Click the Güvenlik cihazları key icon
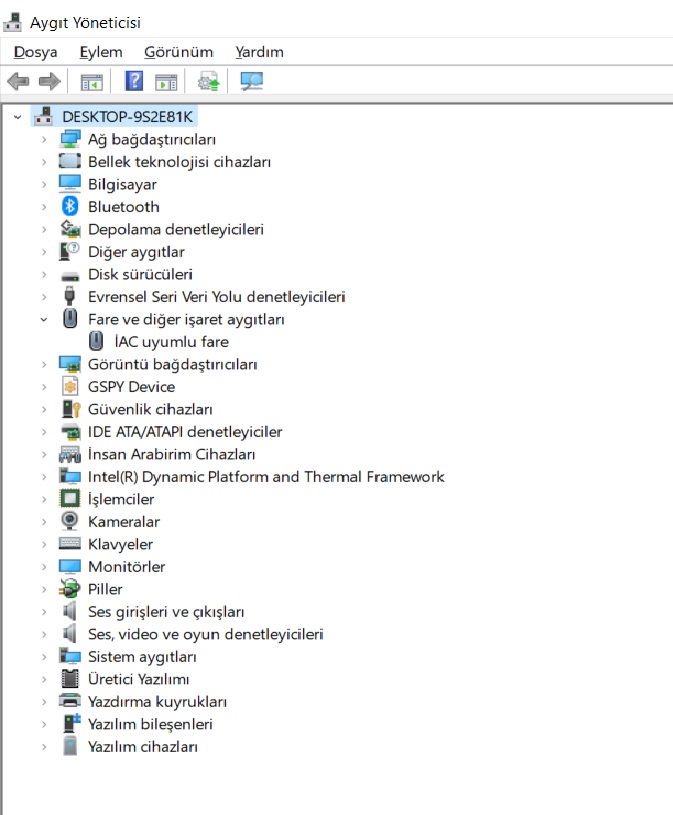The image size is (673, 815). (x=71, y=409)
